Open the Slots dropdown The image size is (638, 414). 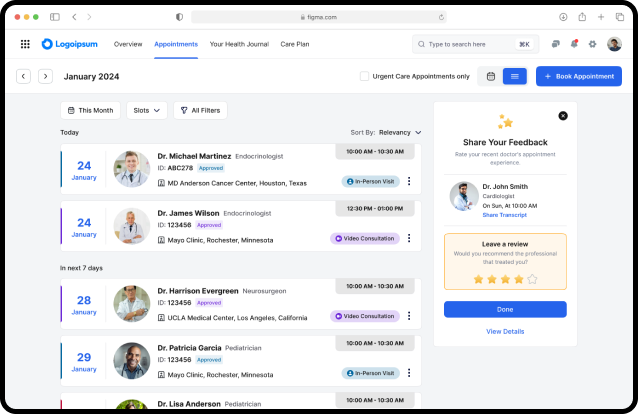click(147, 110)
